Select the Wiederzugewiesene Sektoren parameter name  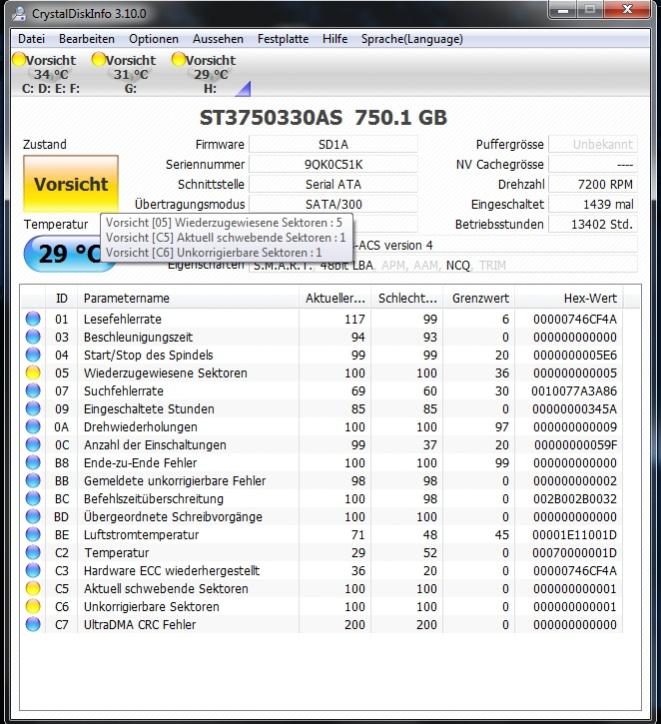tap(165, 373)
